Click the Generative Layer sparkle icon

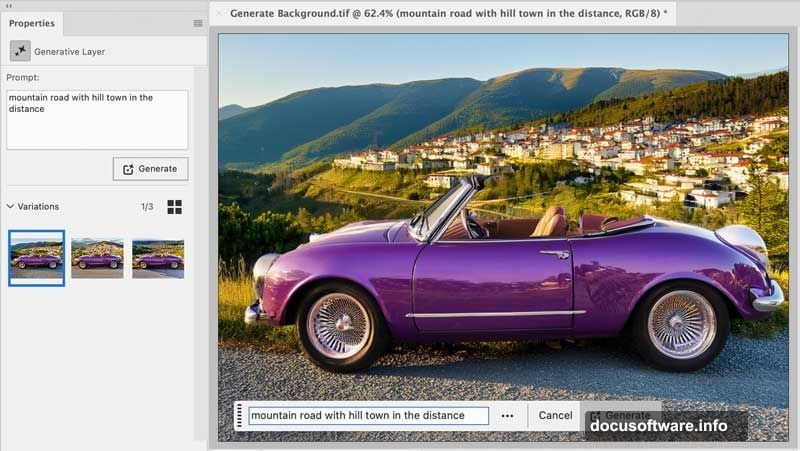(x=20, y=50)
